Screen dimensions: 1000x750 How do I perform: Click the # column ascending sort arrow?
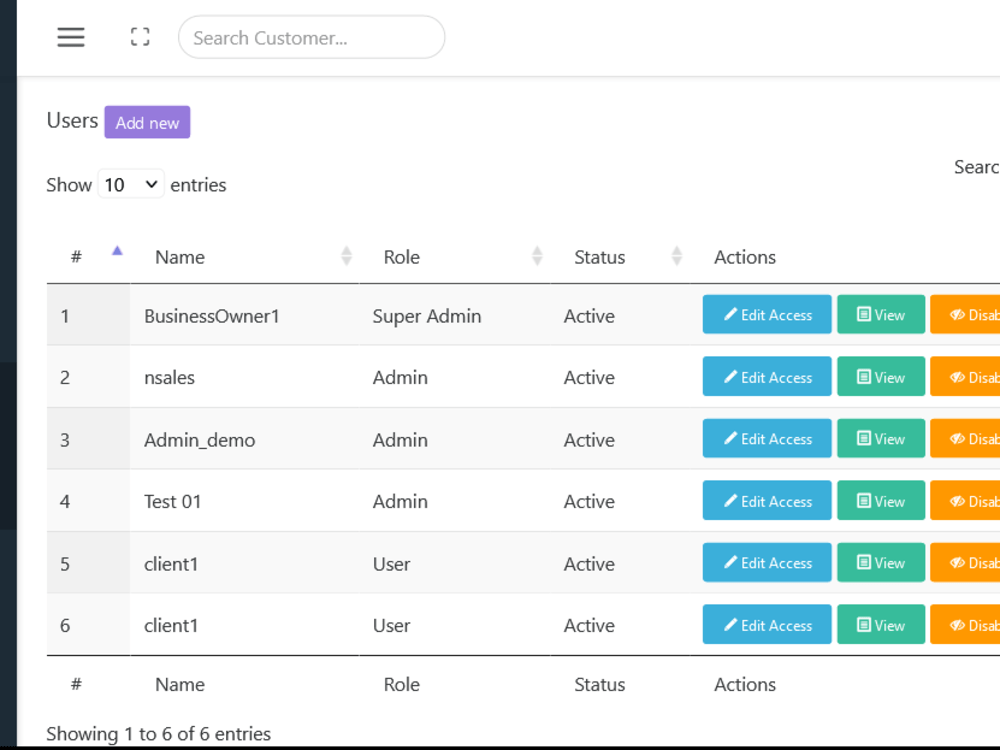click(117, 251)
